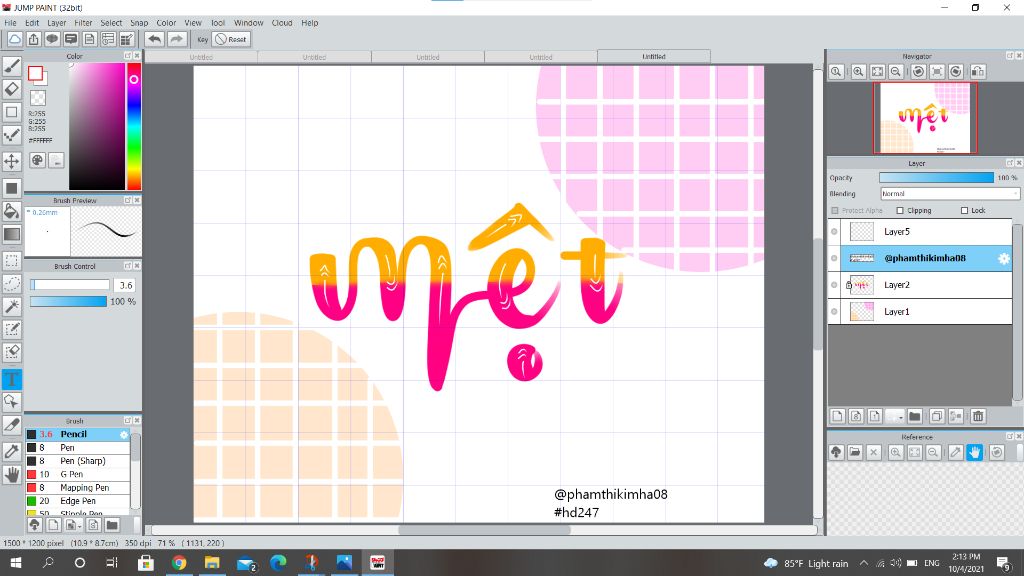Toggle the Clipping checkbox
Image resolution: width=1024 pixels, height=576 pixels.
[900, 210]
